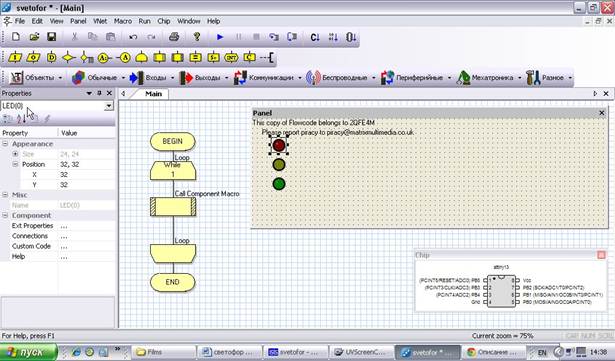Save the project with the floppy disk icon

click(51, 37)
